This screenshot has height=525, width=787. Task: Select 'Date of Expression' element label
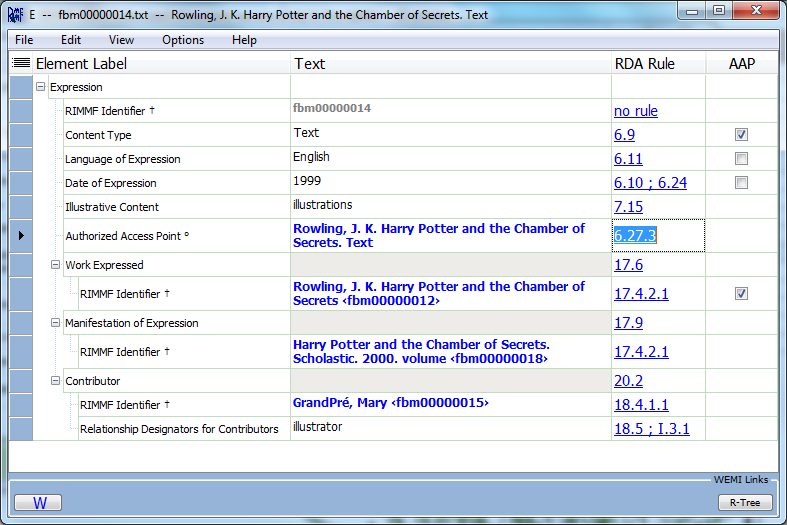click(110, 183)
